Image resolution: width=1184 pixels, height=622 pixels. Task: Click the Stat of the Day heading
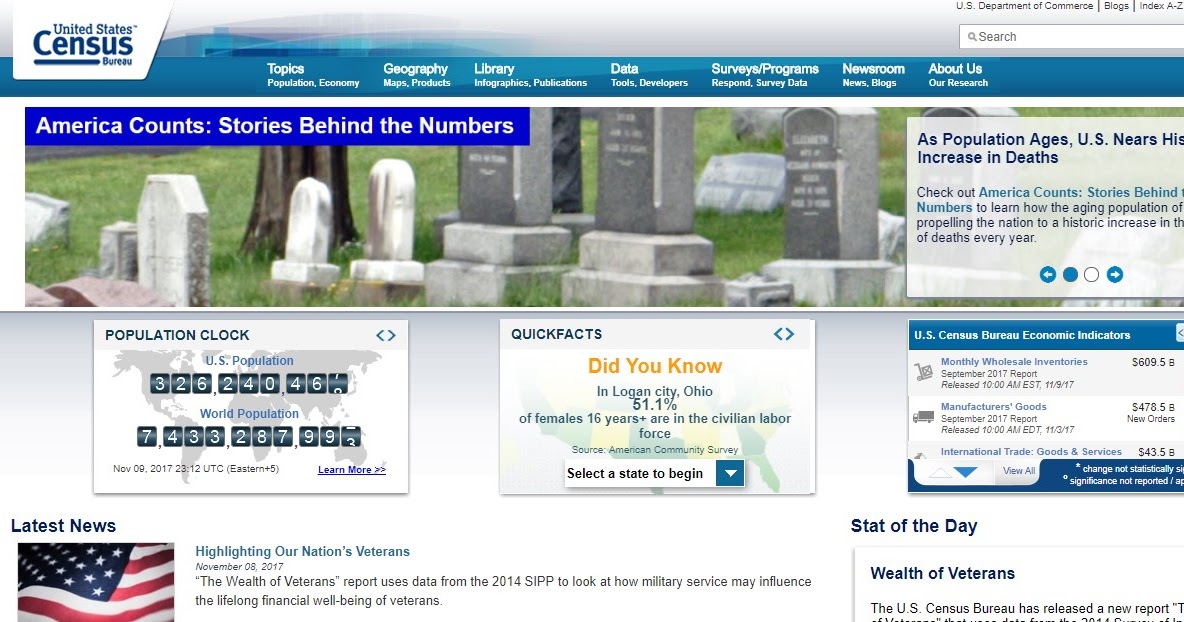[914, 526]
